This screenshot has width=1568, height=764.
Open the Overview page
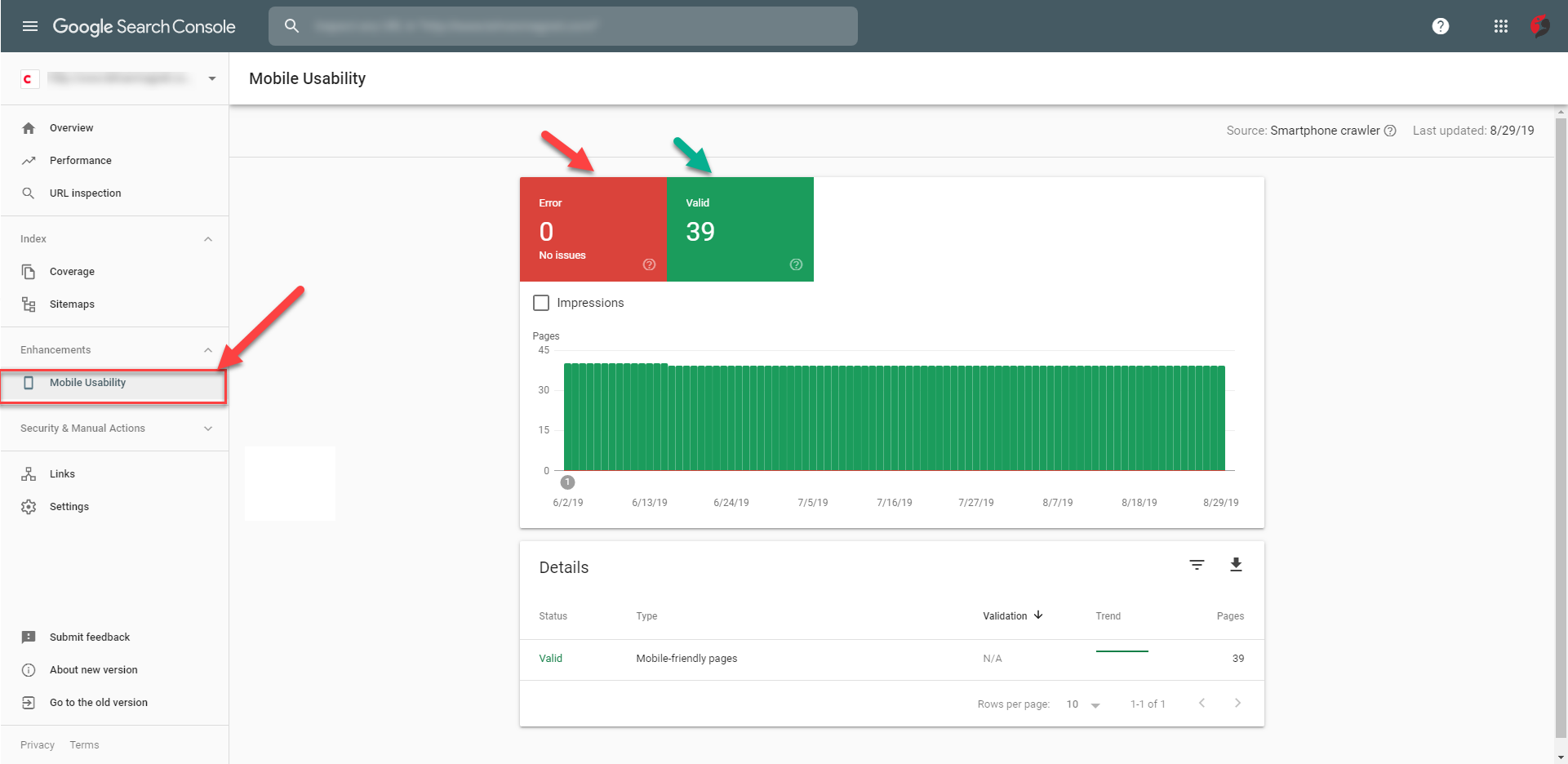pos(72,127)
